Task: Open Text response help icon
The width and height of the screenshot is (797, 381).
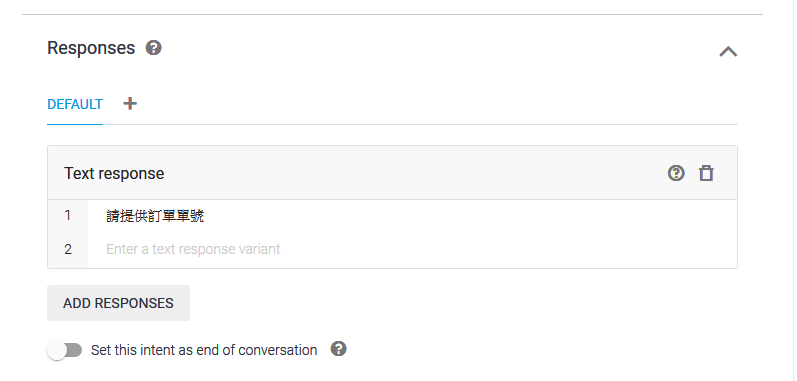Action: [x=676, y=173]
